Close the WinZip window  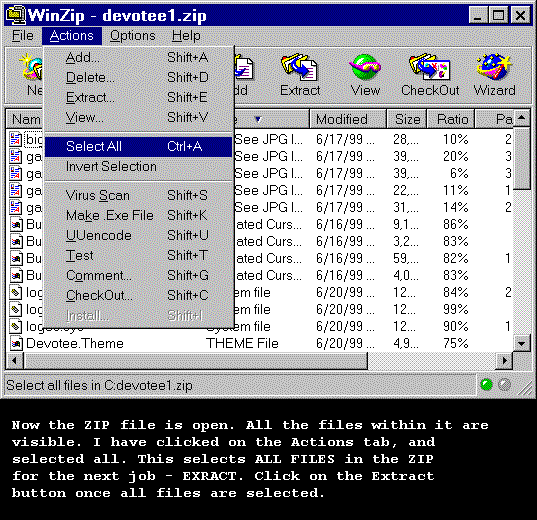[520, 16]
